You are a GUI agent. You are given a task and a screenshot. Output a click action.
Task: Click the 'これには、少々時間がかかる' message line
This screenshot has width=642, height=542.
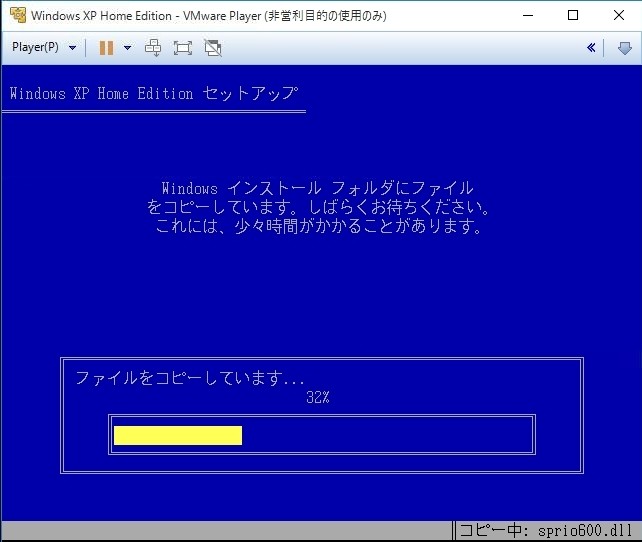pyautogui.click(x=318, y=226)
